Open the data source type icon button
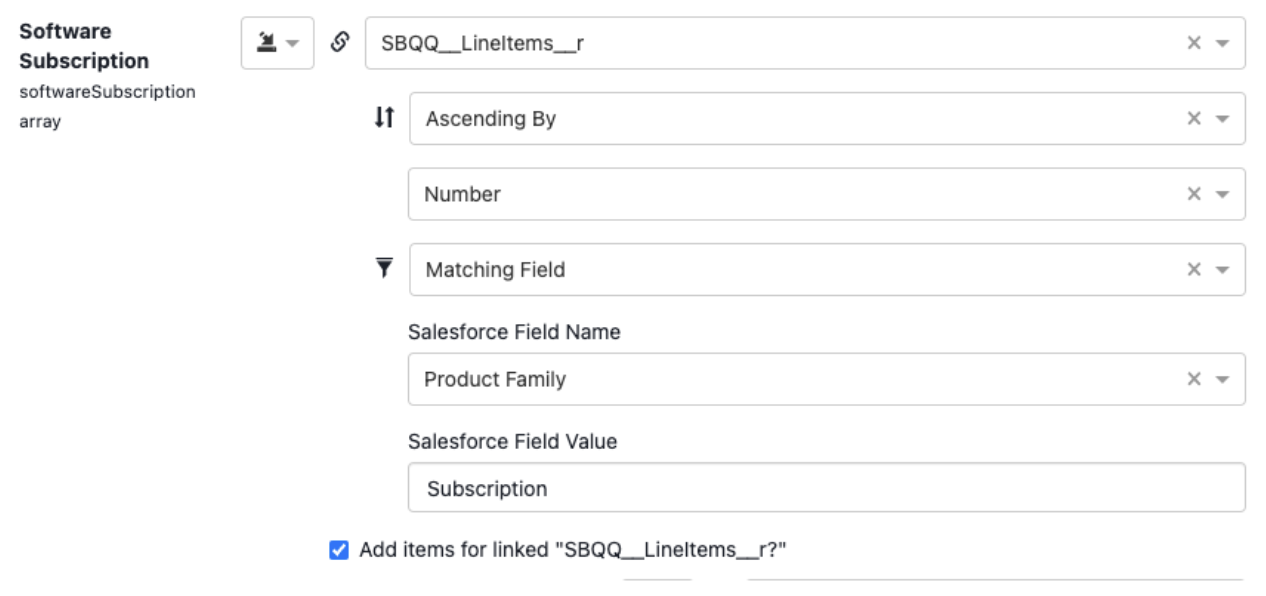The width and height of the screenshot is (1266, 596). pyautogui.click(x=277, y=43)
